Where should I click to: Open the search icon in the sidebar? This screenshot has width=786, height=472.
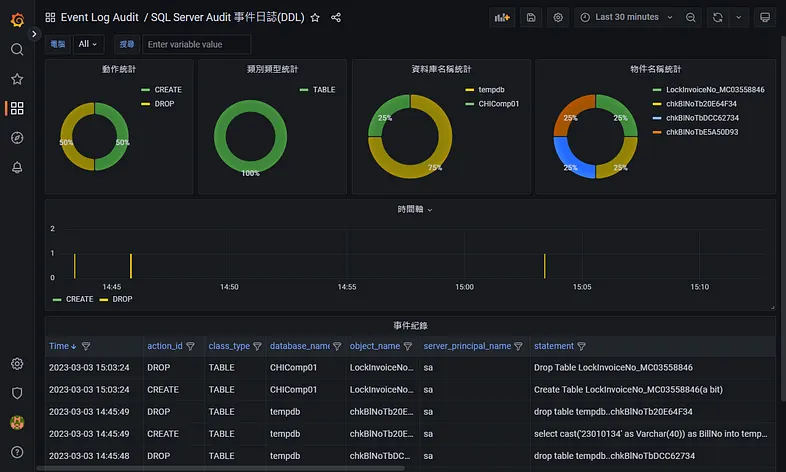point(17,49)
